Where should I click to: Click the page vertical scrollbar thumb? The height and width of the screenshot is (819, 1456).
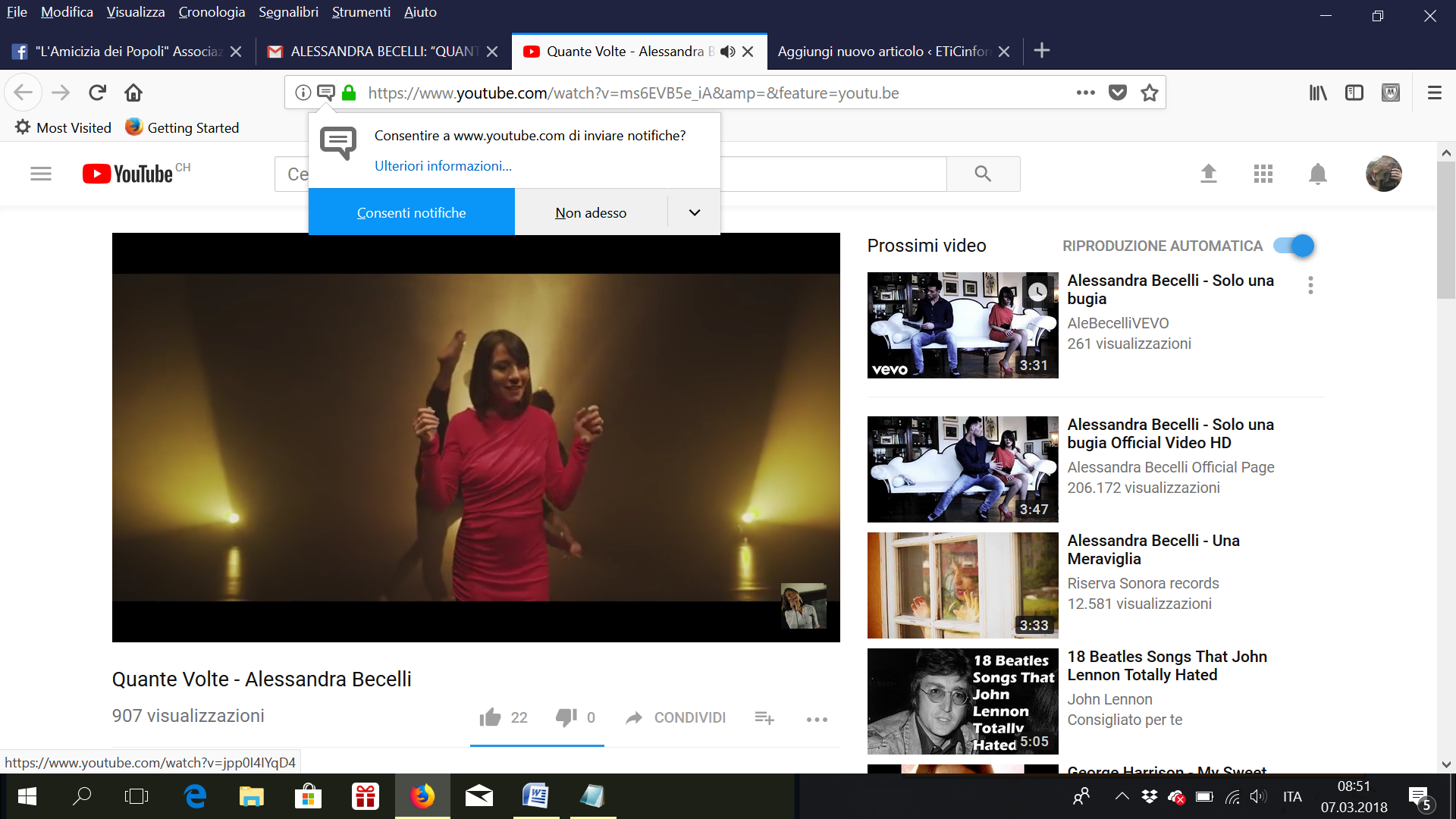1446,230
